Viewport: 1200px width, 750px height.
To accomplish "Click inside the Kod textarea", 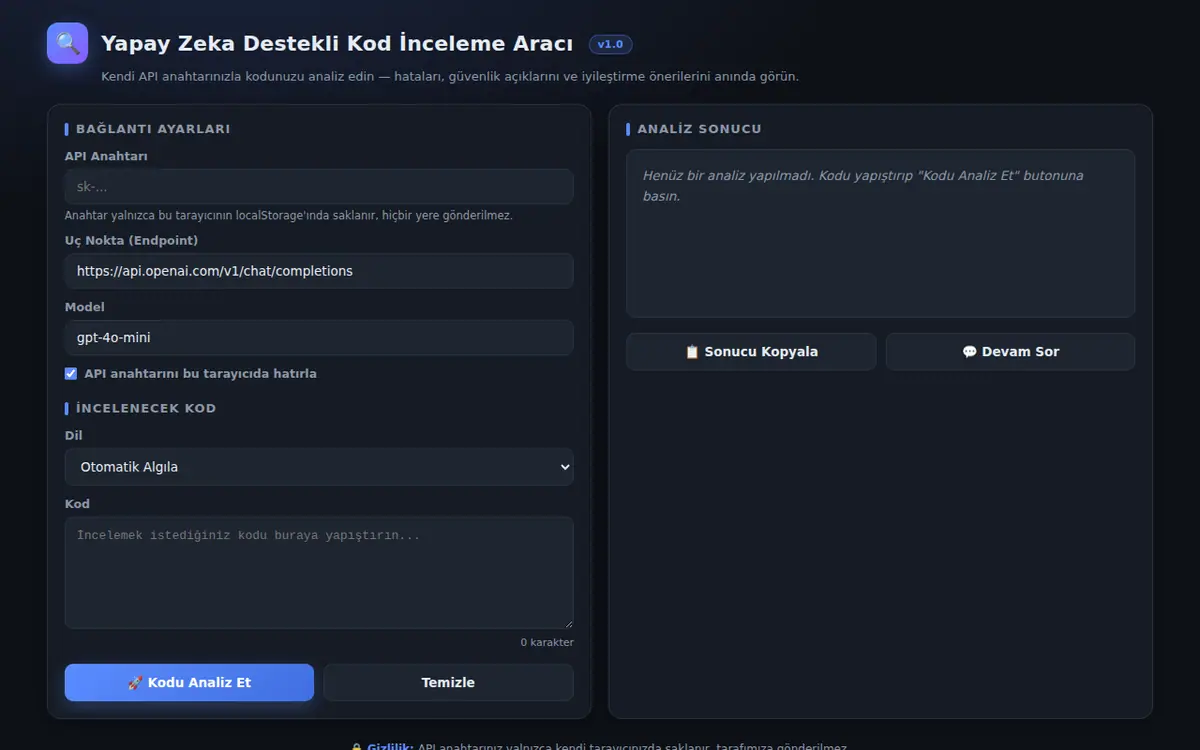I will coord(319,573).
